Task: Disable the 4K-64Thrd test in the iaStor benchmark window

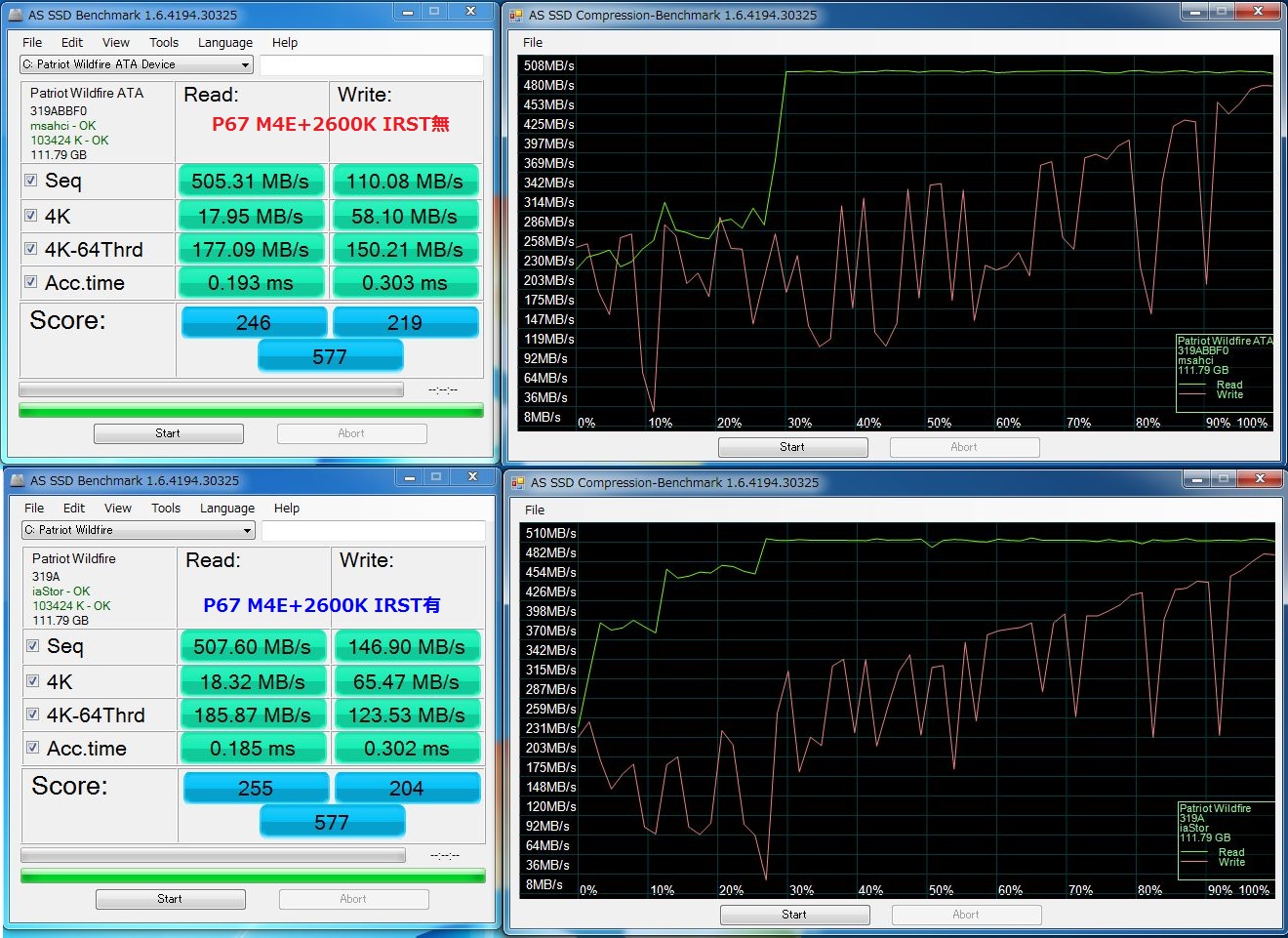Action: point(33,714)
